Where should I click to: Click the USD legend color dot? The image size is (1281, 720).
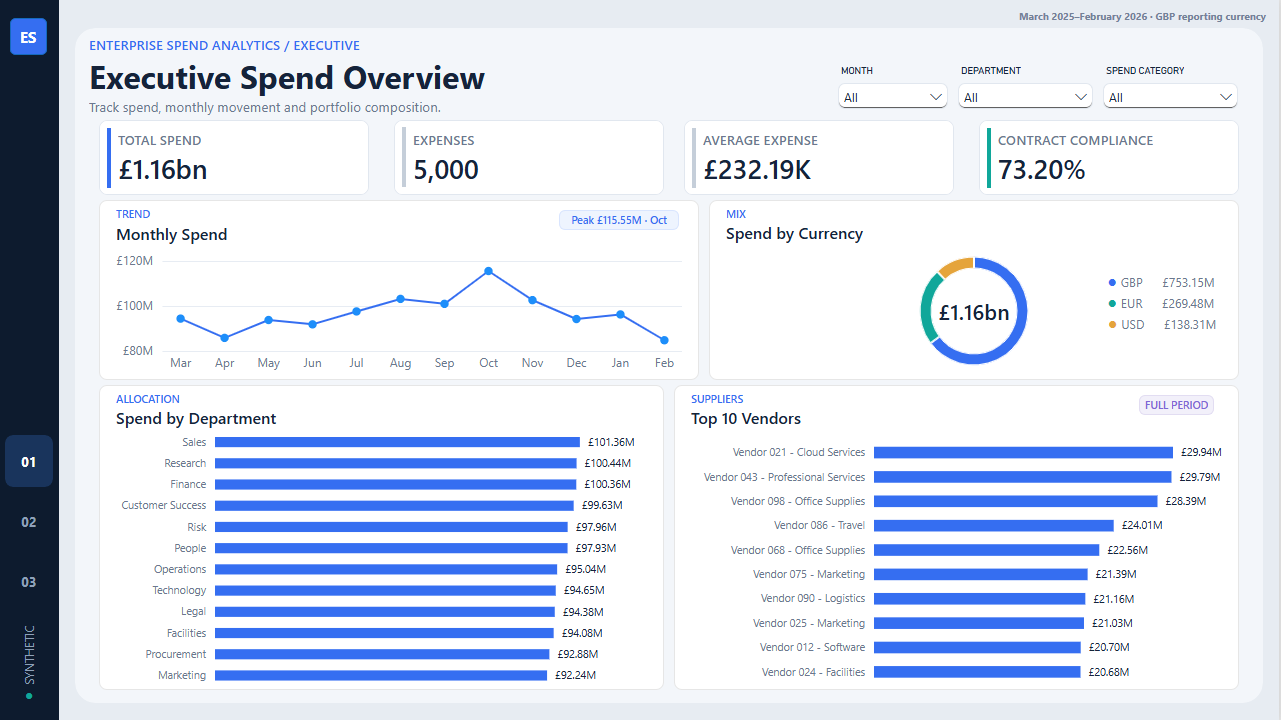click(1112, 325)
